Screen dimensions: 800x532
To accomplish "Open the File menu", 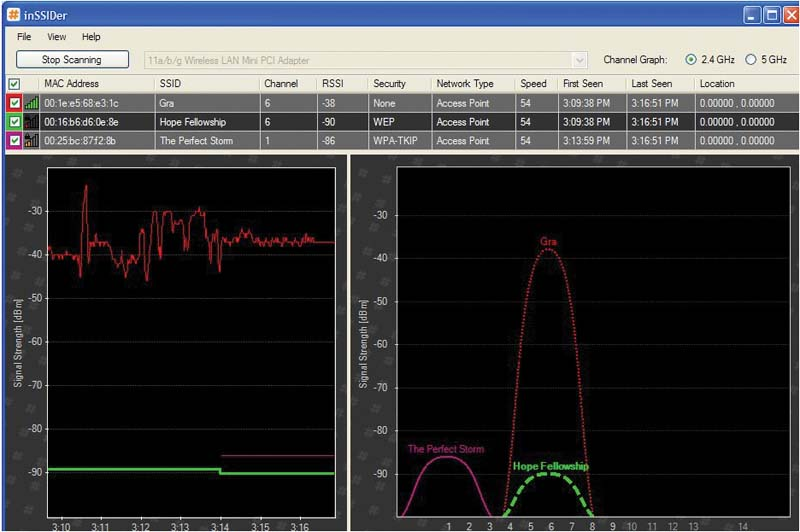I will click(24, 37).
